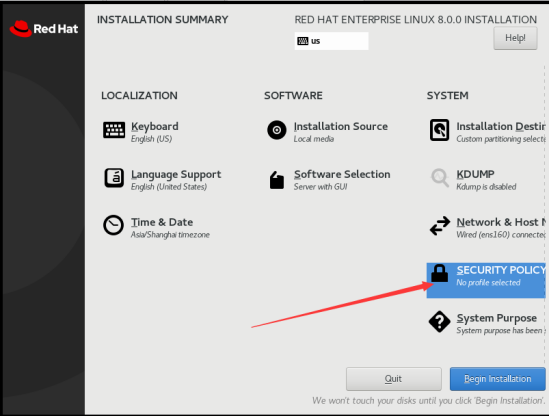Screen dimensions: 550x416
Task: Click 'Local media' source status text
Action: tap(314, 139)
